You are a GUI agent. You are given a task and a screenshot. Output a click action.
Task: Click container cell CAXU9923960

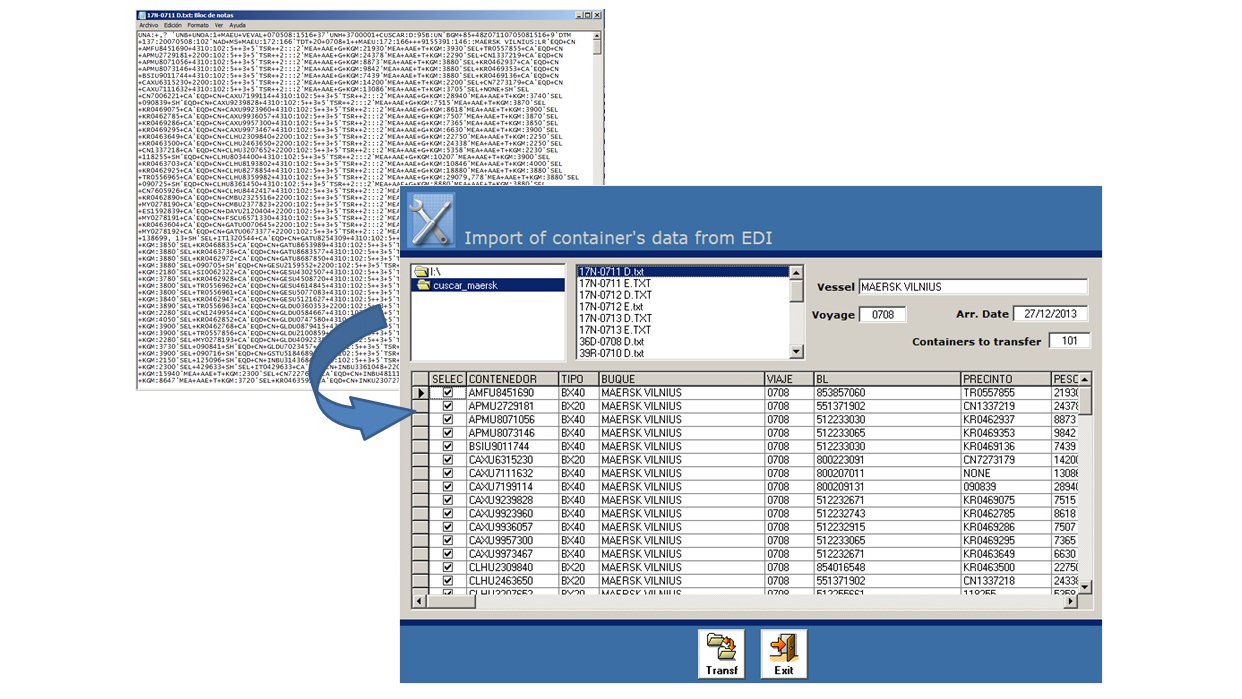tap(512, 514)
